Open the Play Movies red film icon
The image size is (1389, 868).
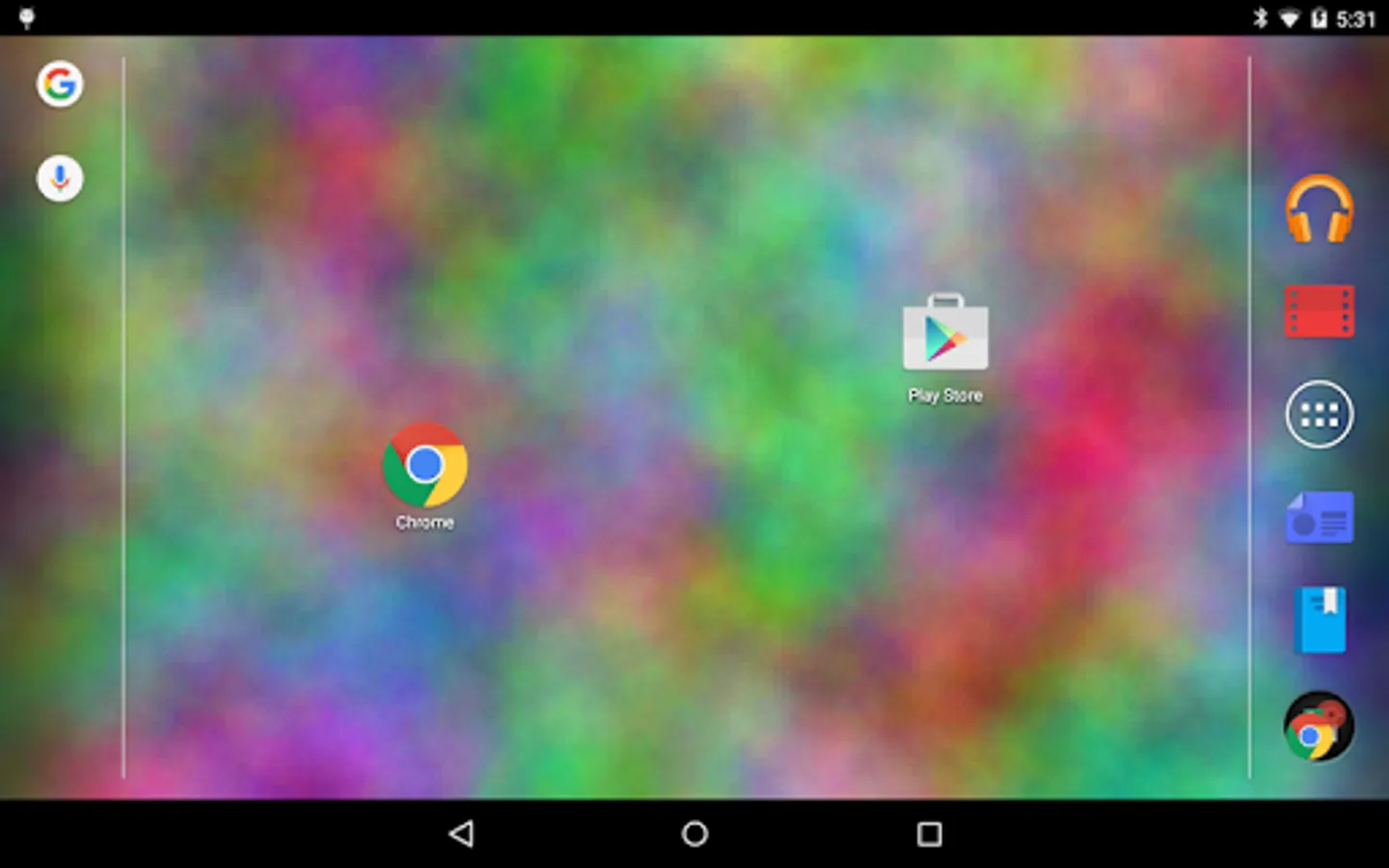pos(1319,312)
